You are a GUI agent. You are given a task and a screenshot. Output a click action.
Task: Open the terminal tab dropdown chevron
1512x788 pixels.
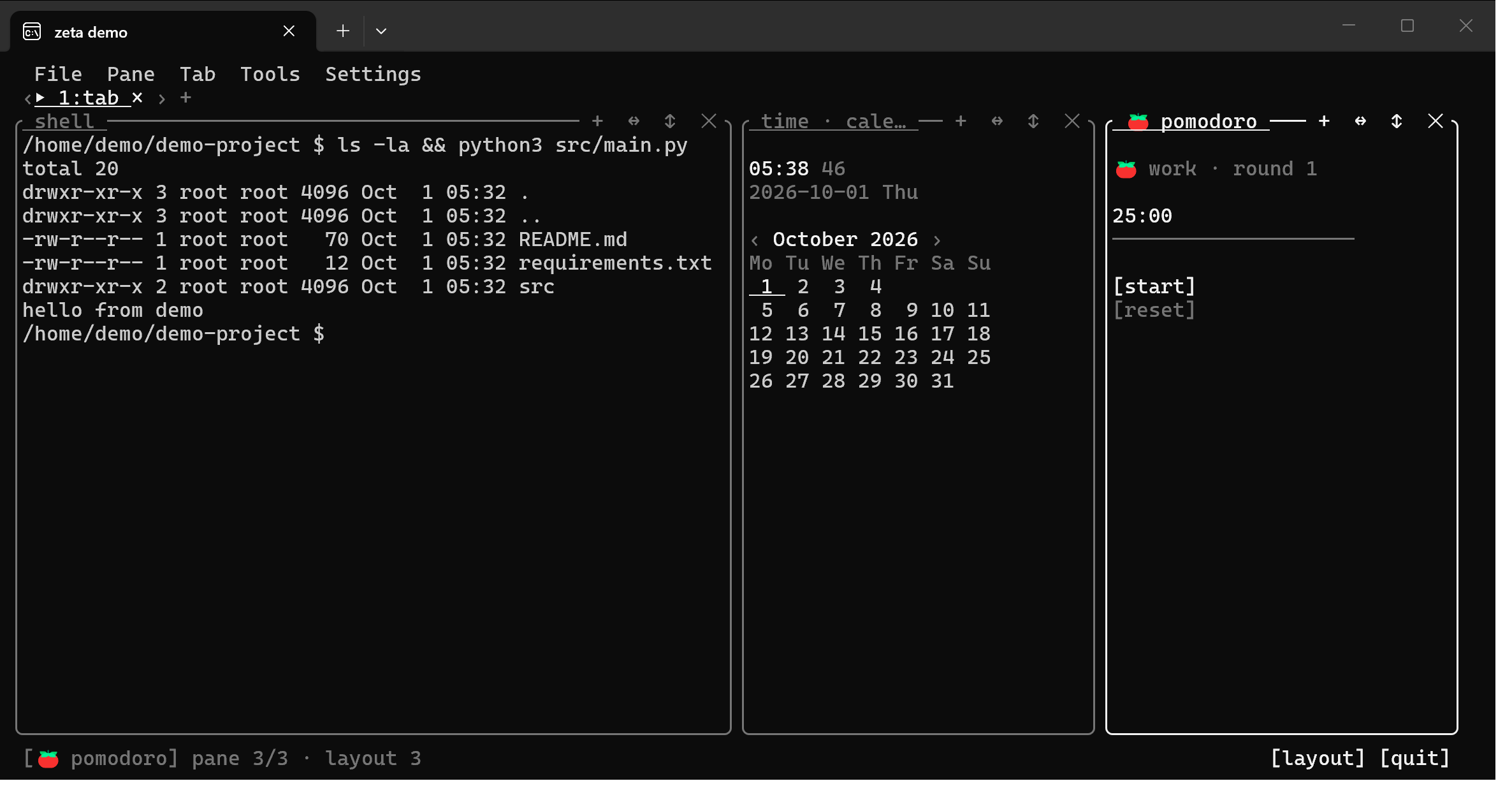click(x=381, y=31)
